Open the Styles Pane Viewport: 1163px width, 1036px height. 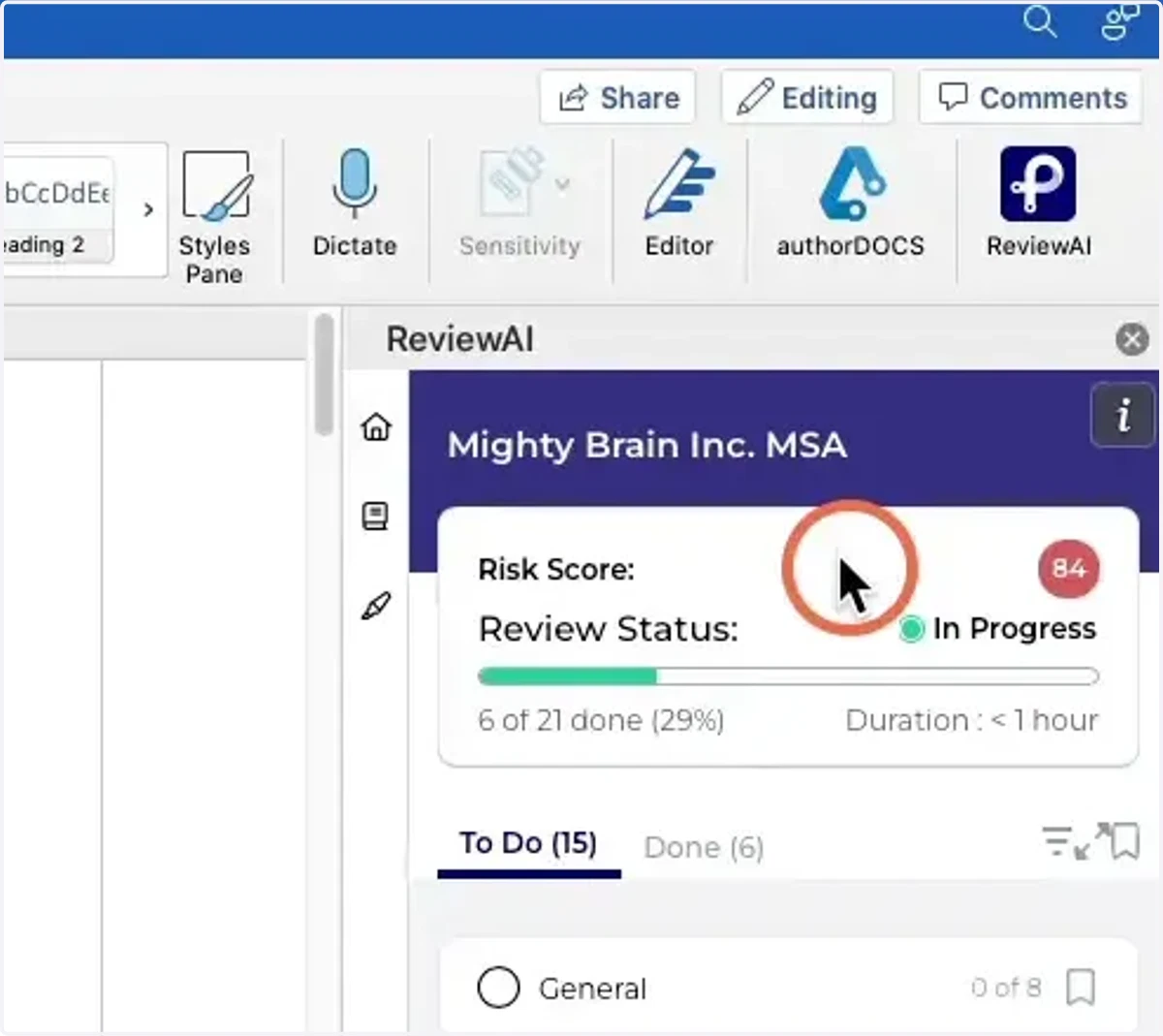click(x=215, y=217)
